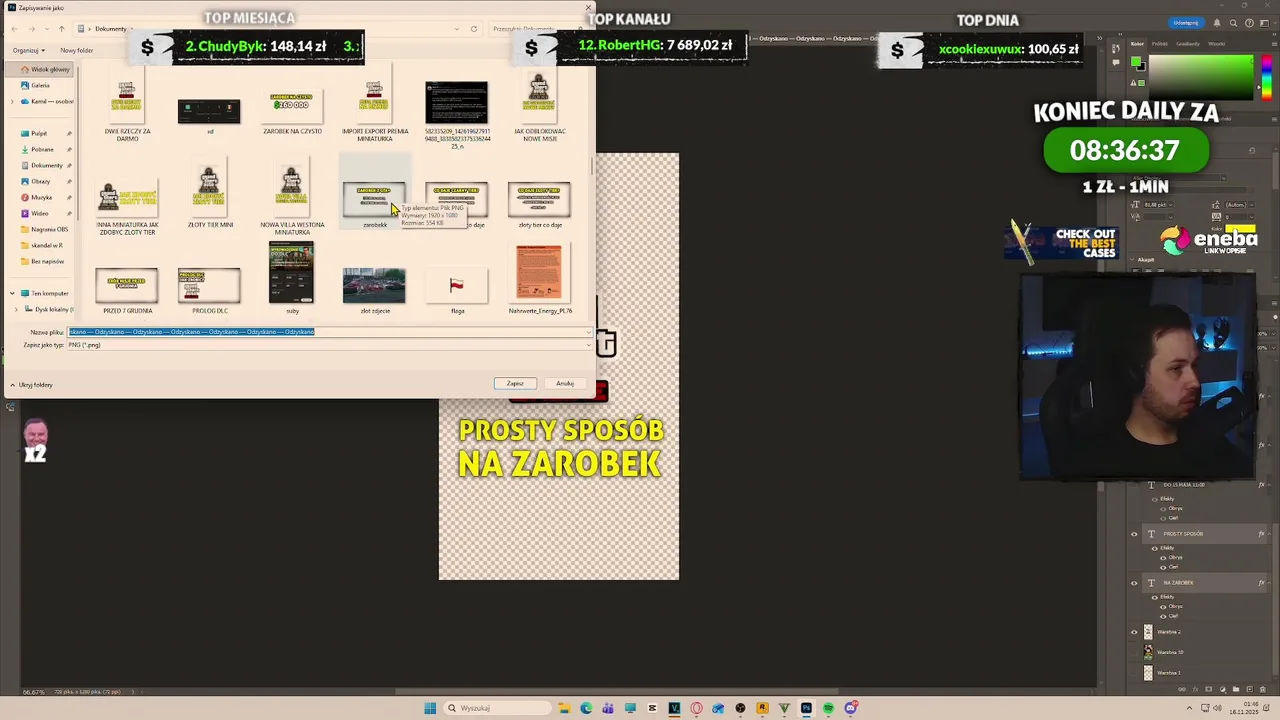The image size is (1280, 720).
Task: Open Wideo in the dialog sidebar
Action: pyautogui.click(x=40, y=213)
